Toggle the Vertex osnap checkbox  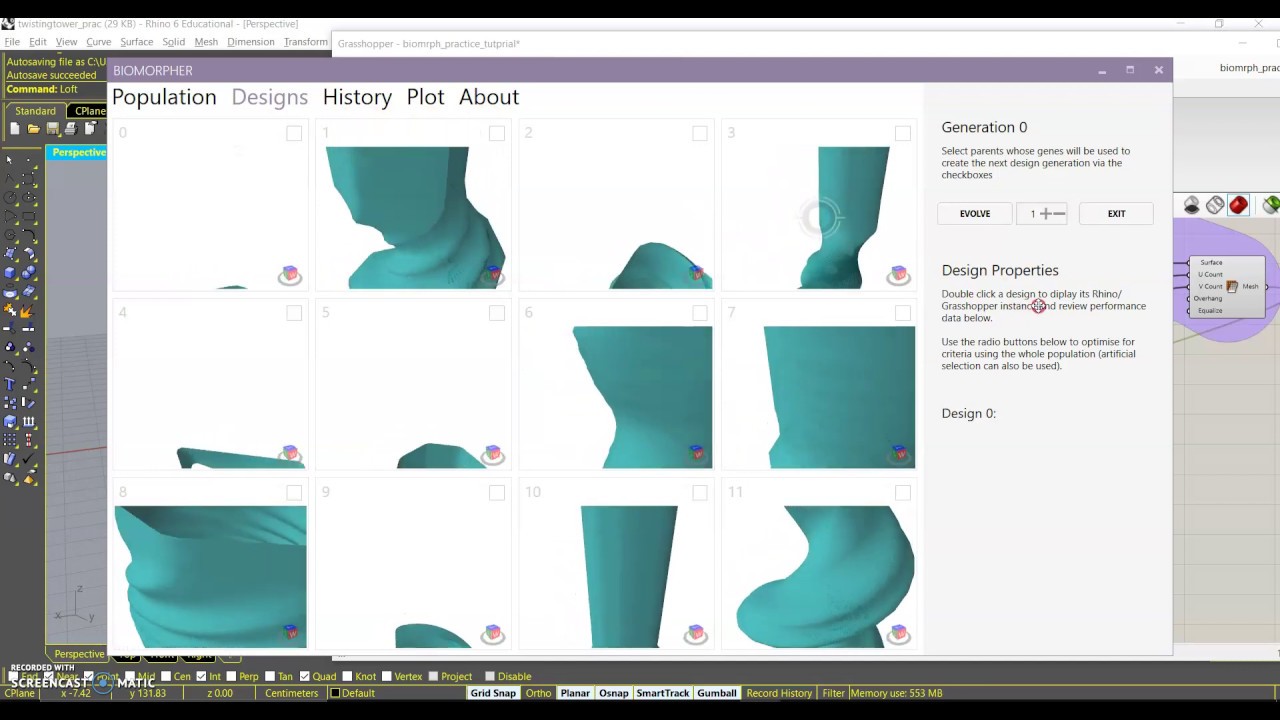386,676
